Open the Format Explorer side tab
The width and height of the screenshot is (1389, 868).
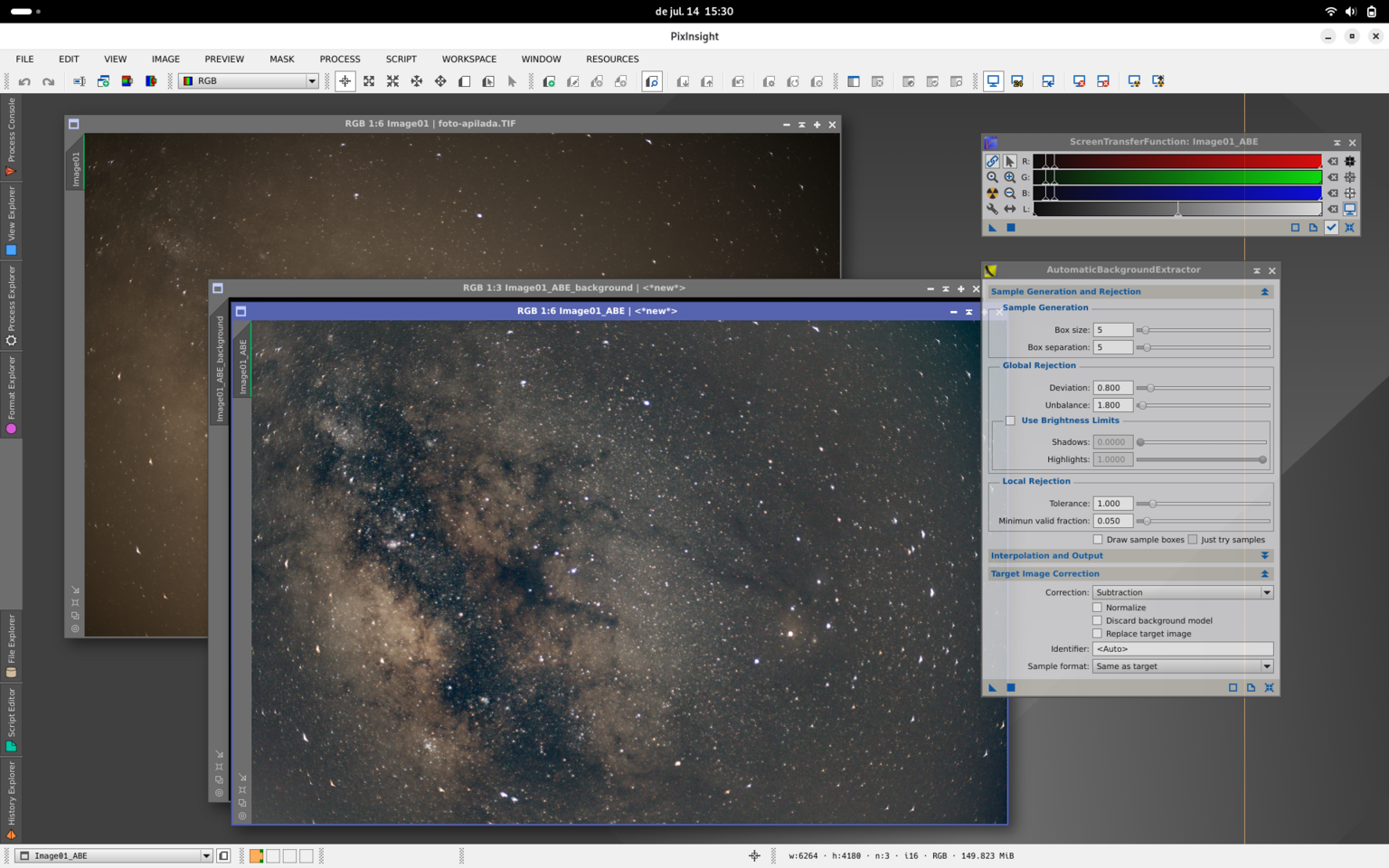click(11, 395)
